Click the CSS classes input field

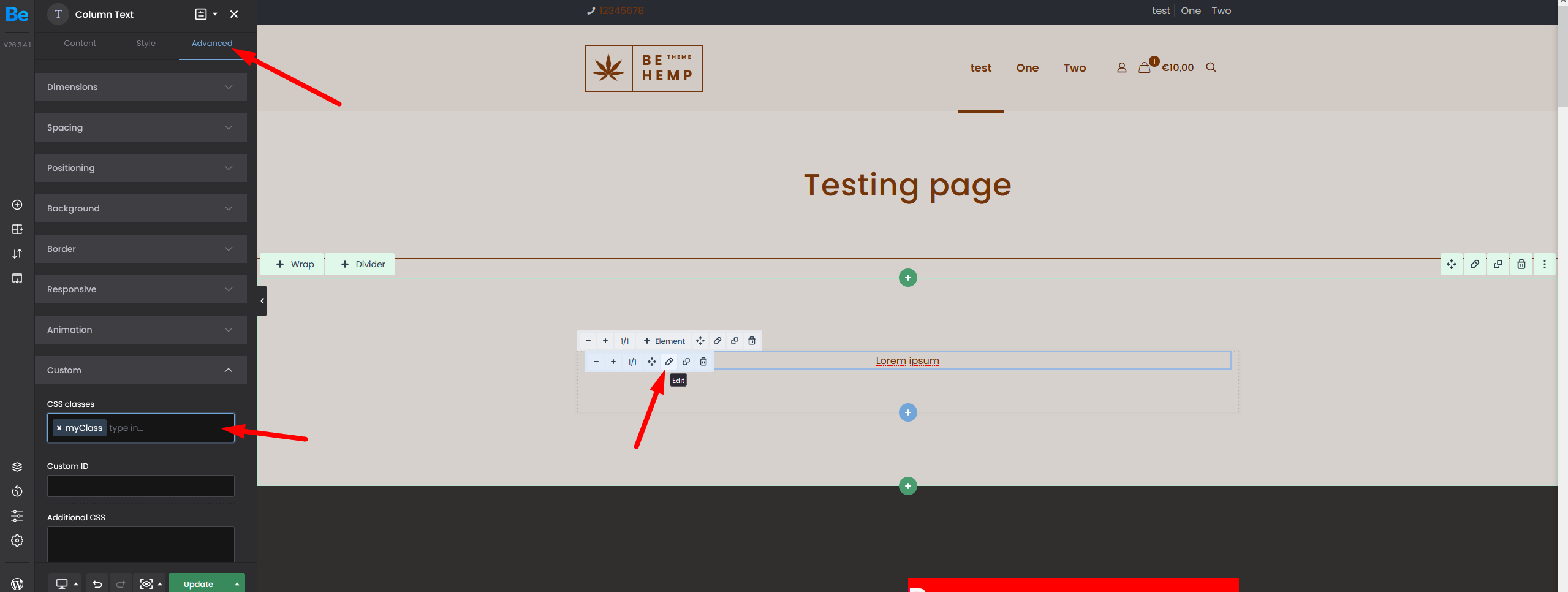(141, 428)
